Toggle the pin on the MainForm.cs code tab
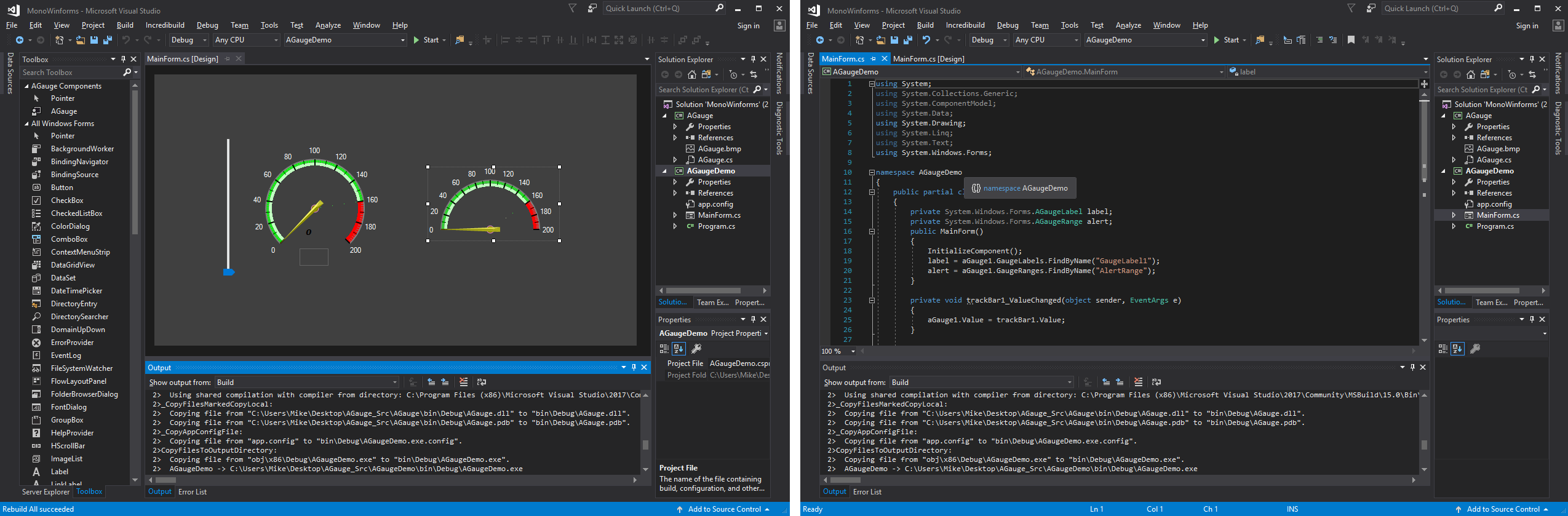Image resolution: width=1568 pixels, height=516 pixels. tap(873, 59)
